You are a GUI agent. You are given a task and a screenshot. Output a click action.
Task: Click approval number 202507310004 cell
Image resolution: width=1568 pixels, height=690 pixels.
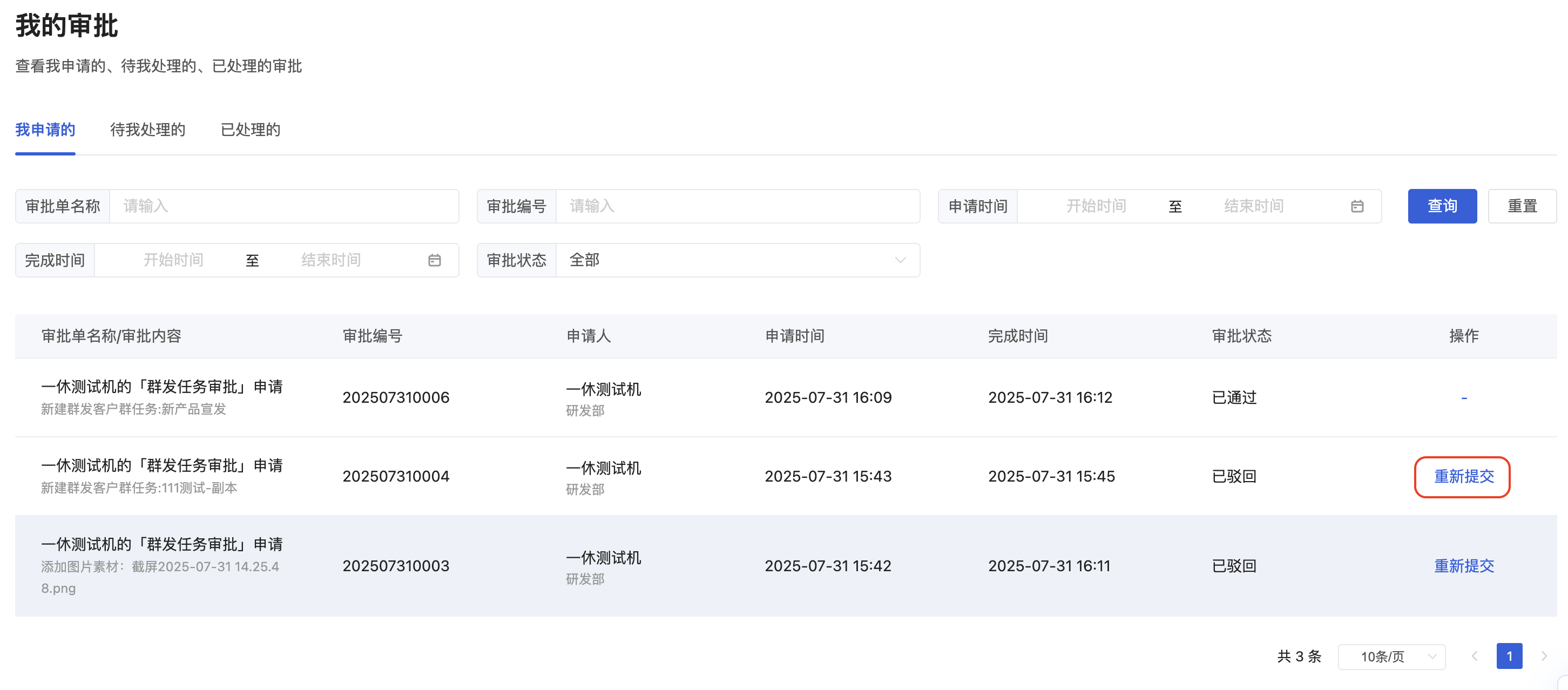tap(396, 476)
